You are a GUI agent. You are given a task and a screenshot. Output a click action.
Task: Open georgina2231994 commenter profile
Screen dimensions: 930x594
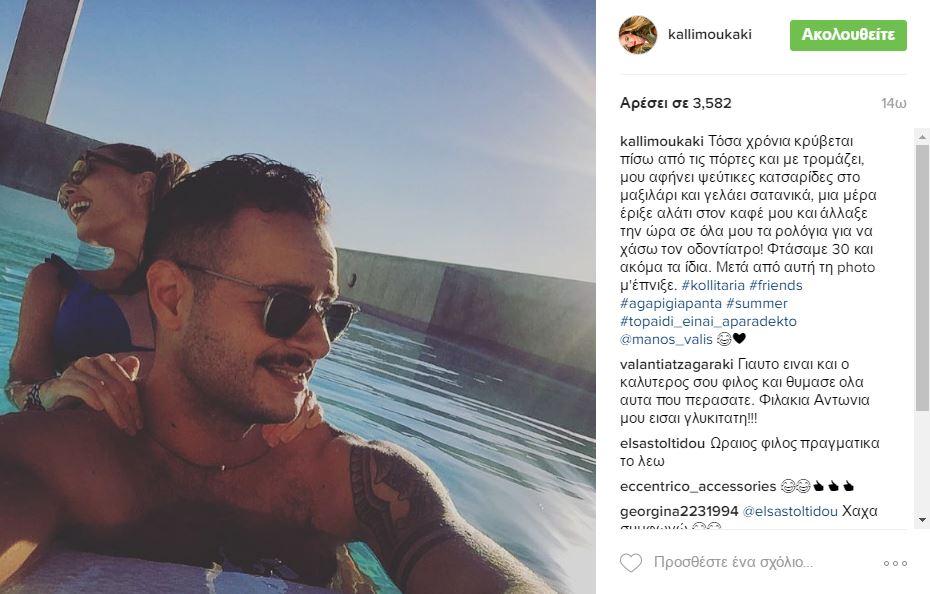point(679,512)
